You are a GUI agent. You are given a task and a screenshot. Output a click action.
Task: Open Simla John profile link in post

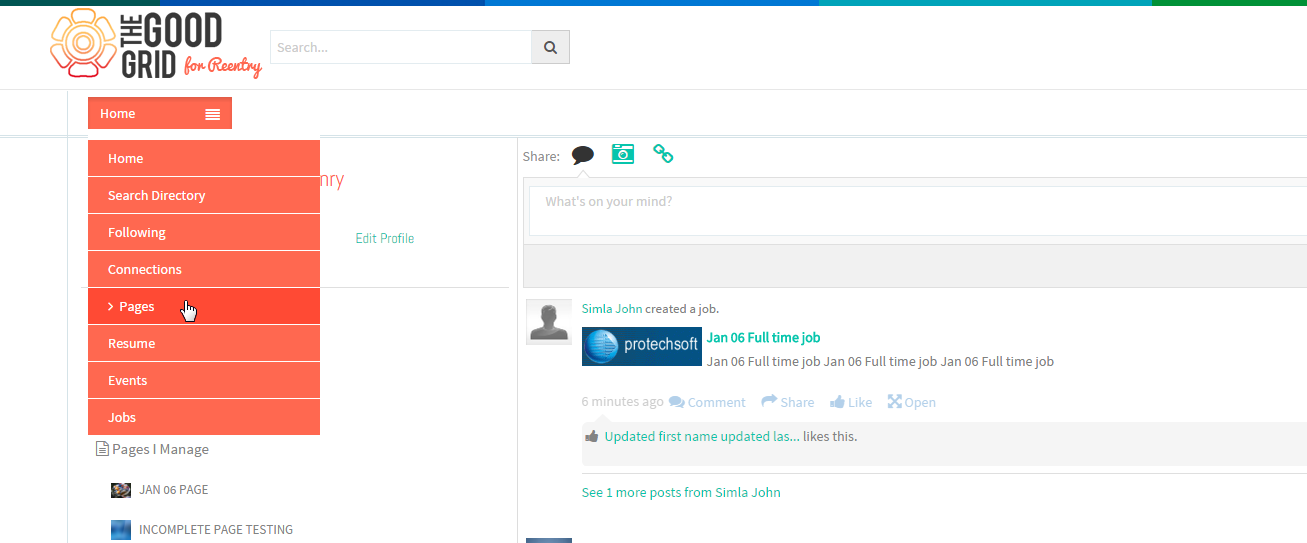pos(612,308)
